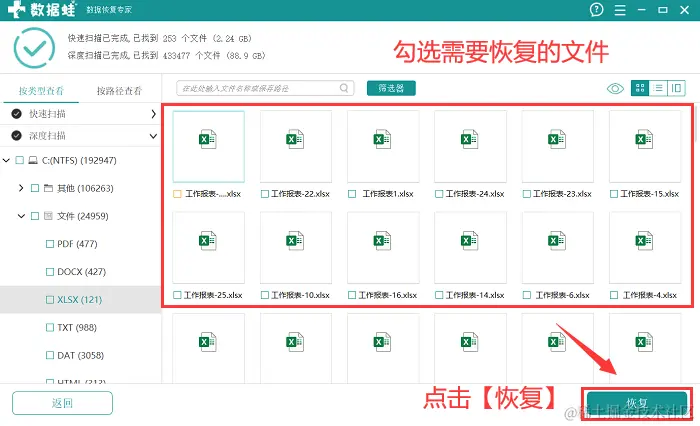
Task: Collapse the C:(NTFS) tree node
Action: click(6, 160)
